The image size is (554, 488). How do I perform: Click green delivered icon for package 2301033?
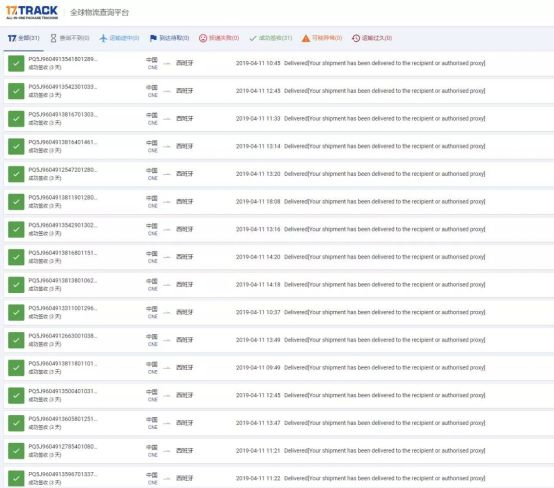[16, 91]
